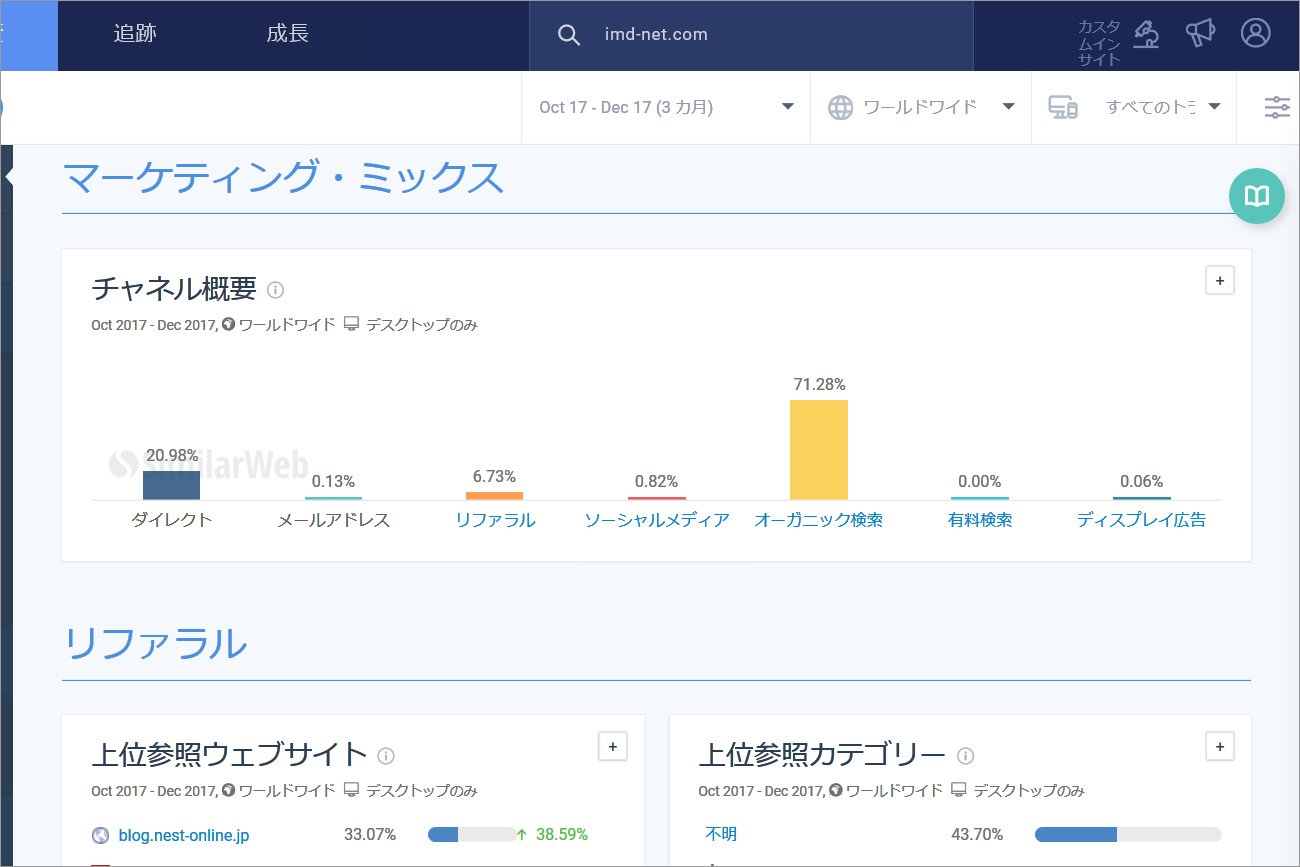Click the 0.13% value label
The image size is (1300, 867).
334,482
